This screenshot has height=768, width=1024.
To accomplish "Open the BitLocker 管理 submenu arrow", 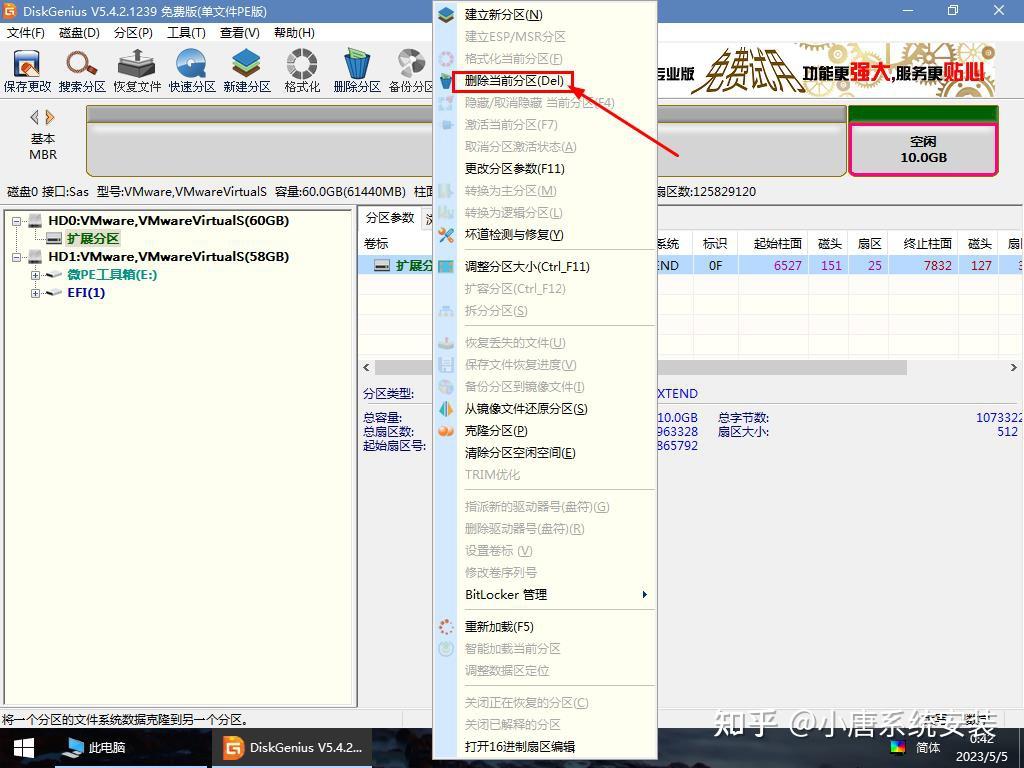I will click(644, 594).
